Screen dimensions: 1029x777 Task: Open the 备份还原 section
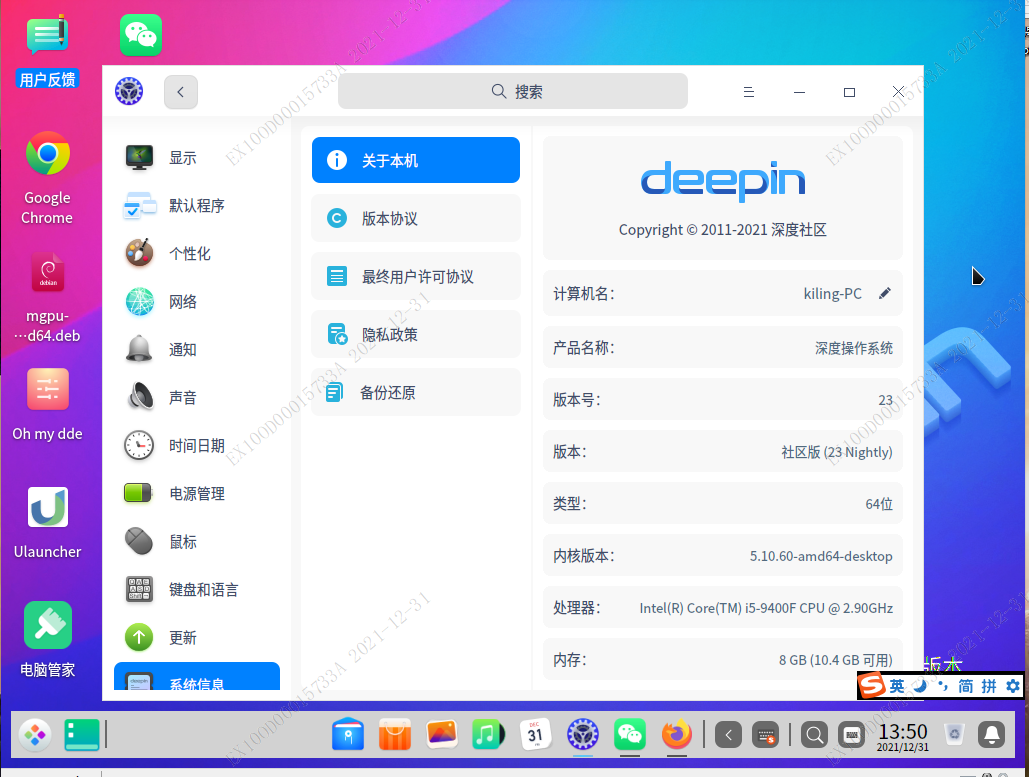(x=415, y=392)
